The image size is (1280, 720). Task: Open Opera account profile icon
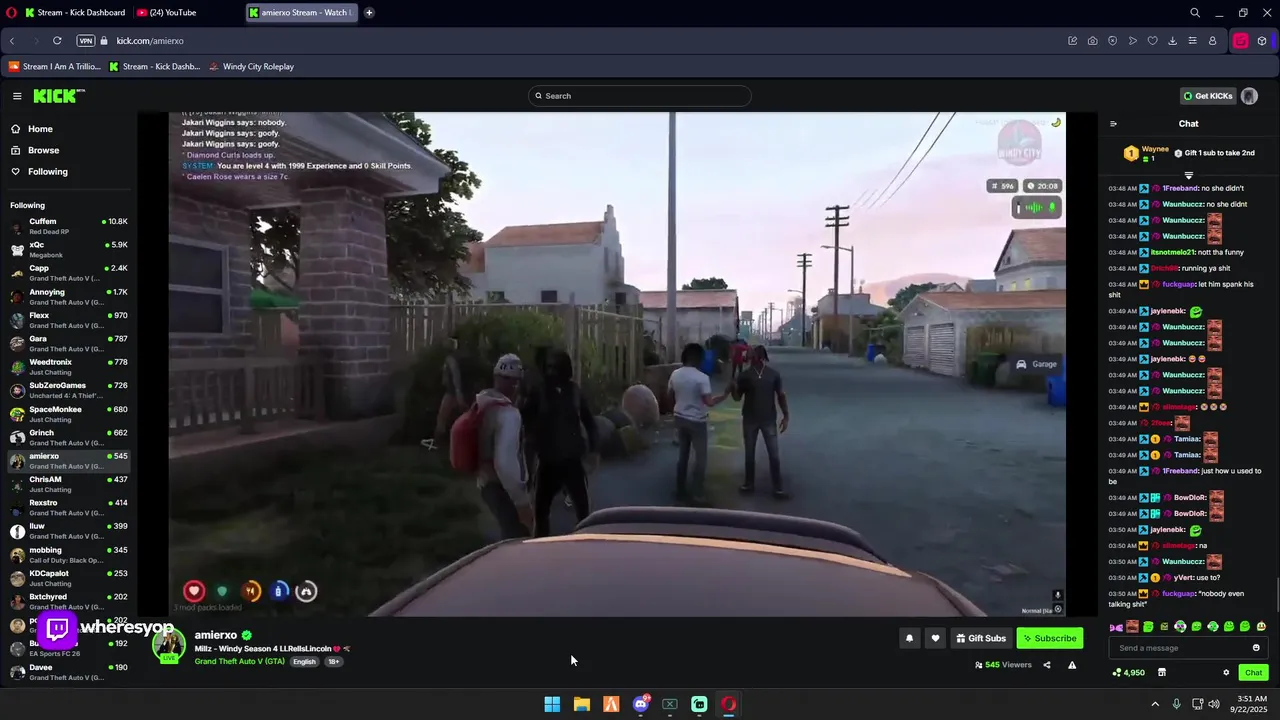(1212, 41)
